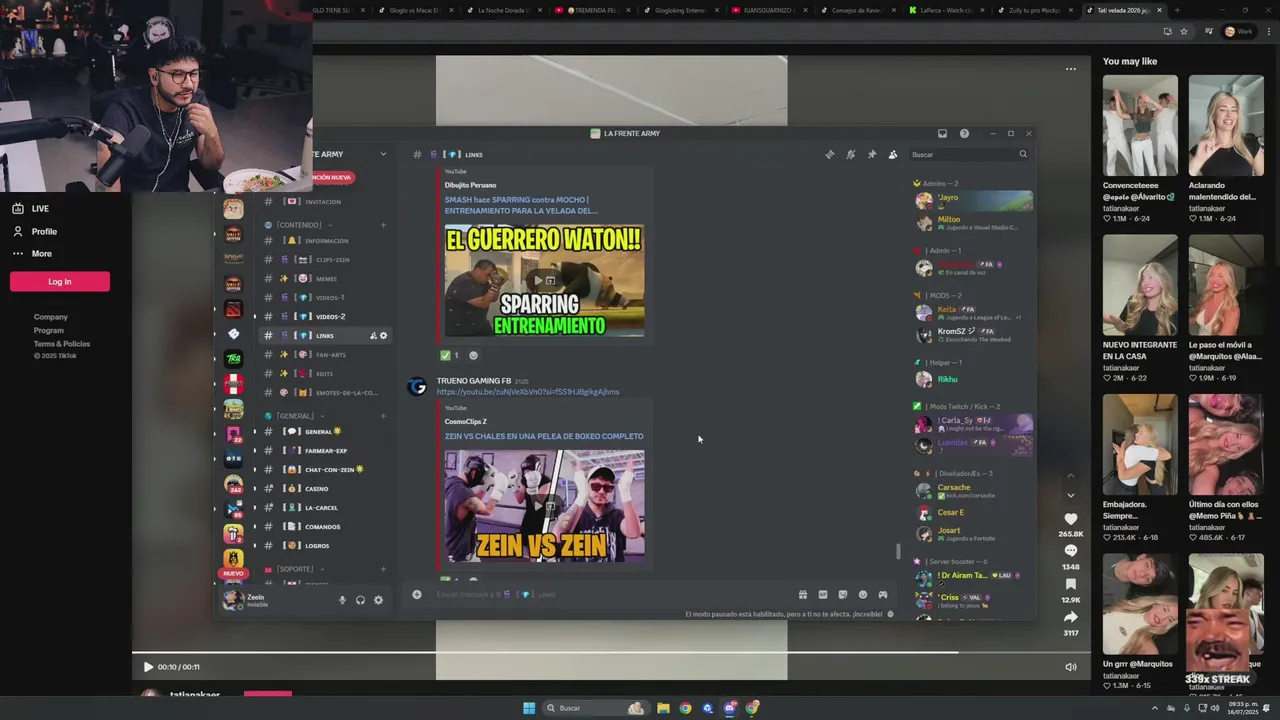This screenshot has width=1280, height=720.
Task: Share the TikTok video arrow icon
Action: coord(1070,617)
